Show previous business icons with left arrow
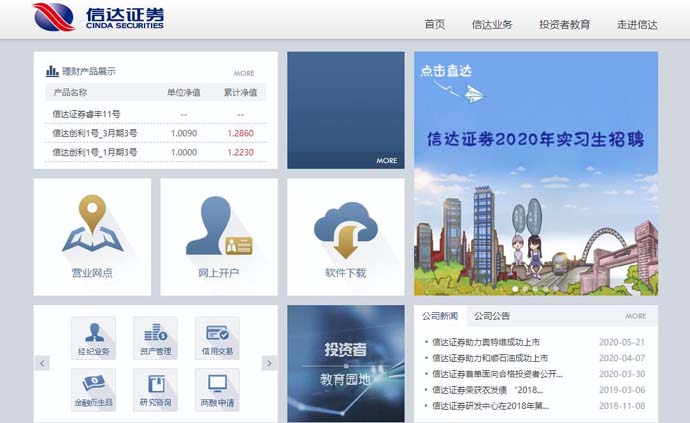Image resolution: width=690 pixels, height=423 pixels. (x=42, y=363)
